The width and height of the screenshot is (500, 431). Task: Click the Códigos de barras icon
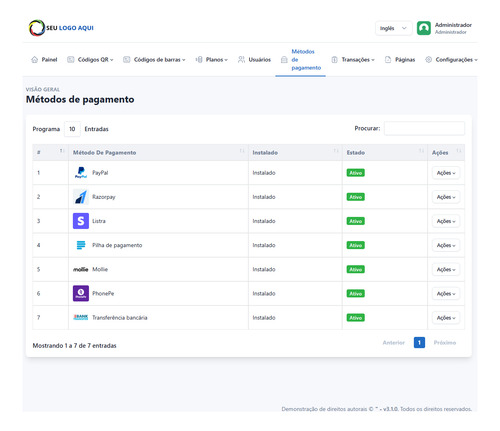(x=127, y=60)
